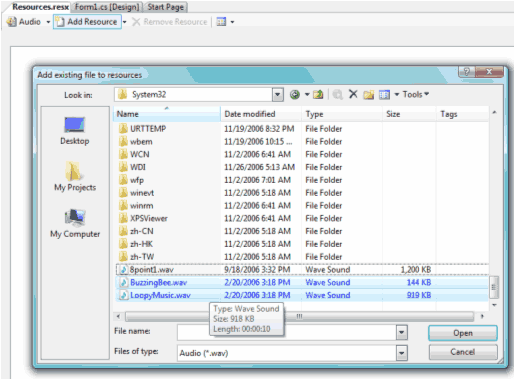Select the LoopyMusic.wav file name
Screen dimensions: 516x380
pyautogui.click(x=160, y=295)
